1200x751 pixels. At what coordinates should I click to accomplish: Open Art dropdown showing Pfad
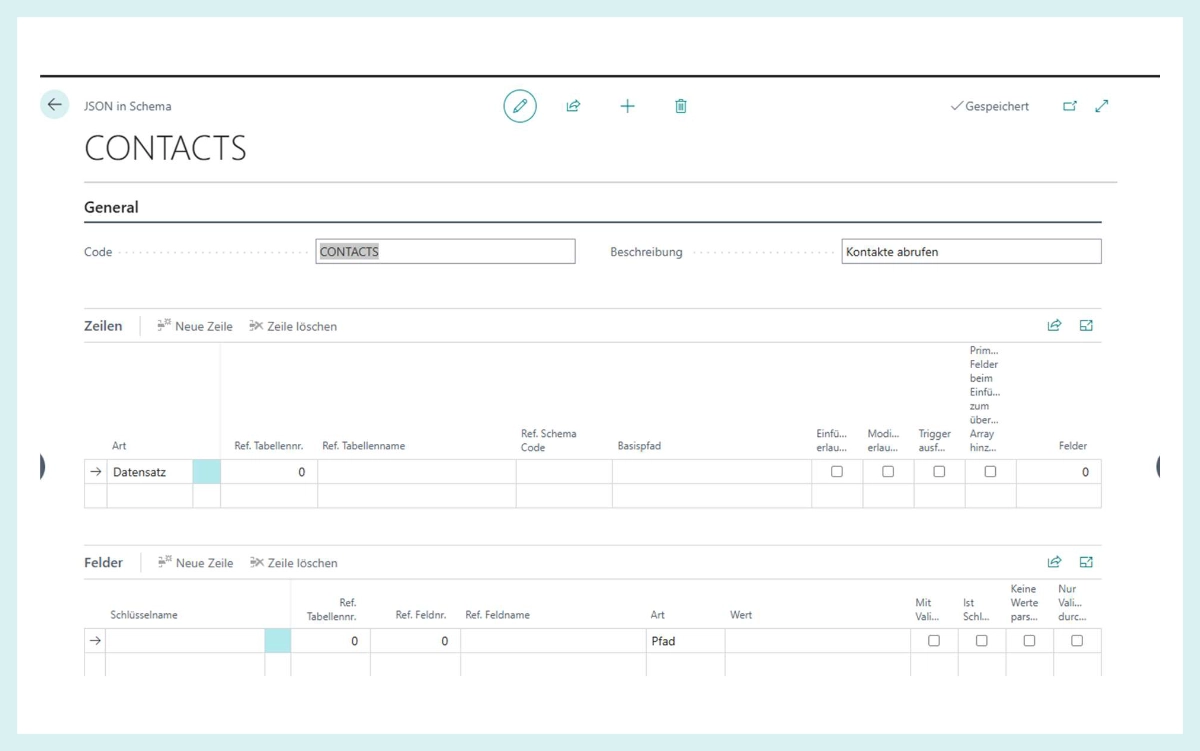pos(684,641)
